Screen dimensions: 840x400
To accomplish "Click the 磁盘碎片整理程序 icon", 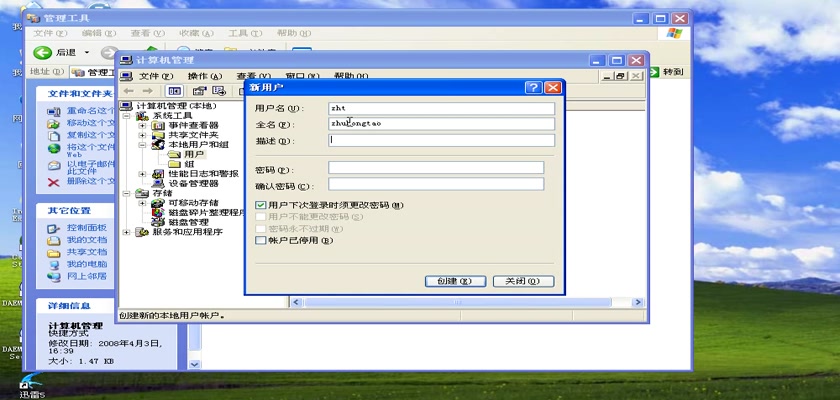I will pyautogui.click(x=158, y=213).
